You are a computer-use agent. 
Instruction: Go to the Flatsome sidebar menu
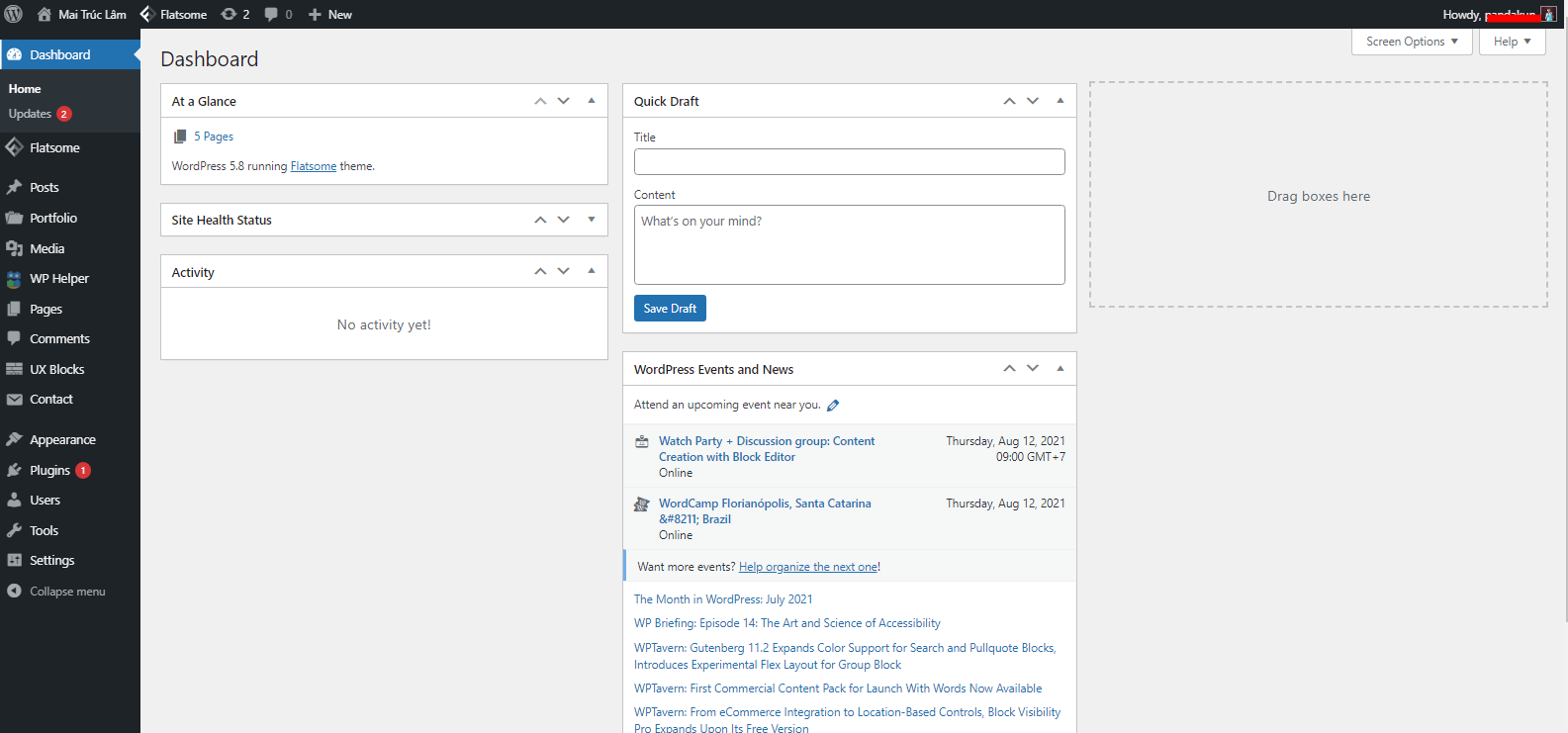[69, 147]
